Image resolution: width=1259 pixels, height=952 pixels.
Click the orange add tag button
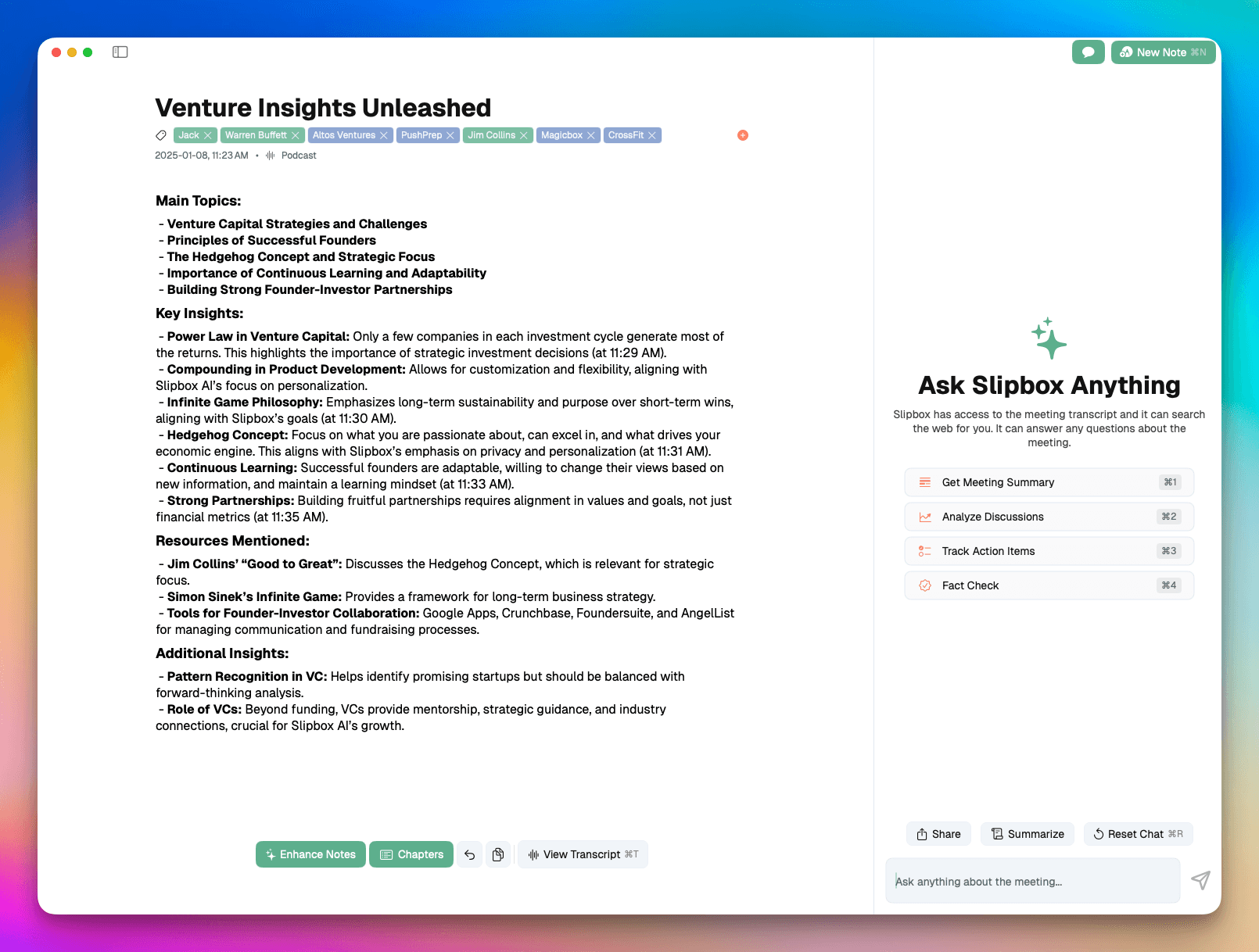pyautogui.click(x=743, y=135)
